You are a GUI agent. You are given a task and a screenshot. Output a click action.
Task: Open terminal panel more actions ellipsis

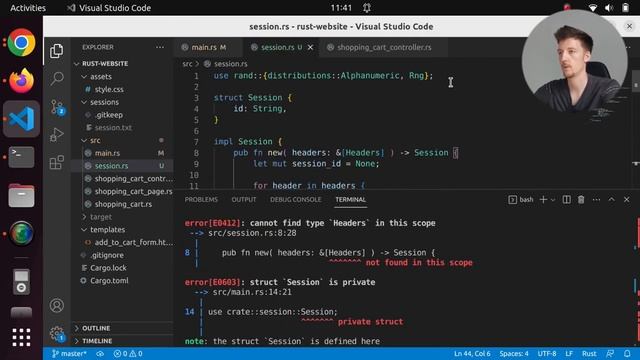(596, 200)
